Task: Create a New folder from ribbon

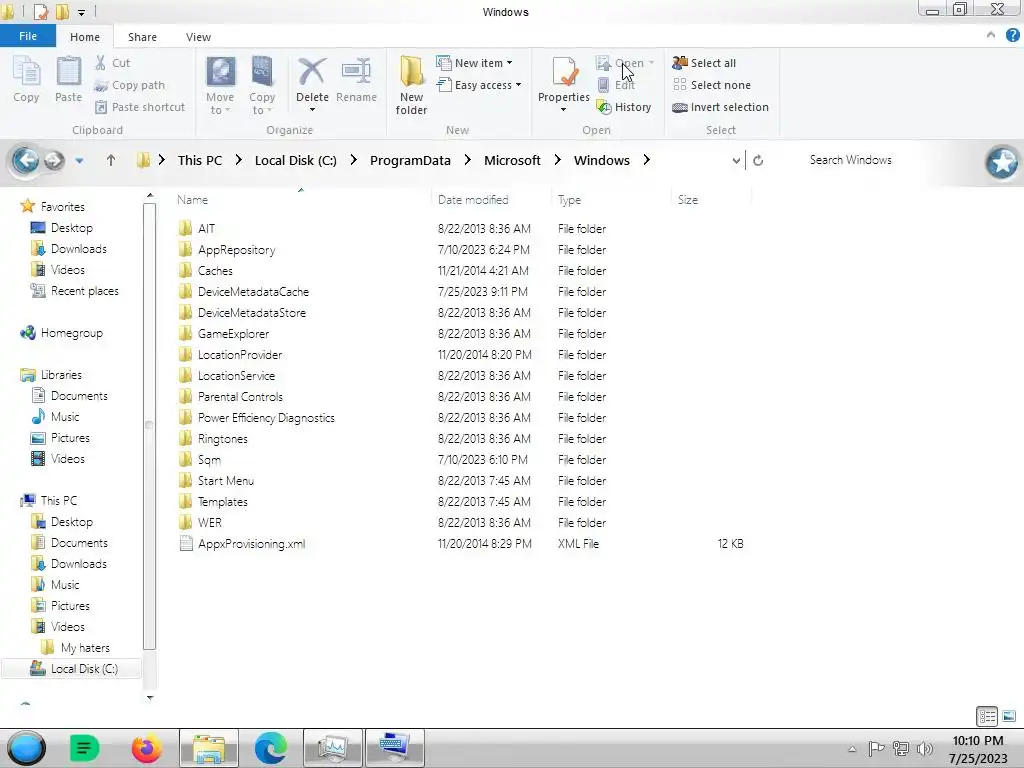Action: click(x=411, y=85)
